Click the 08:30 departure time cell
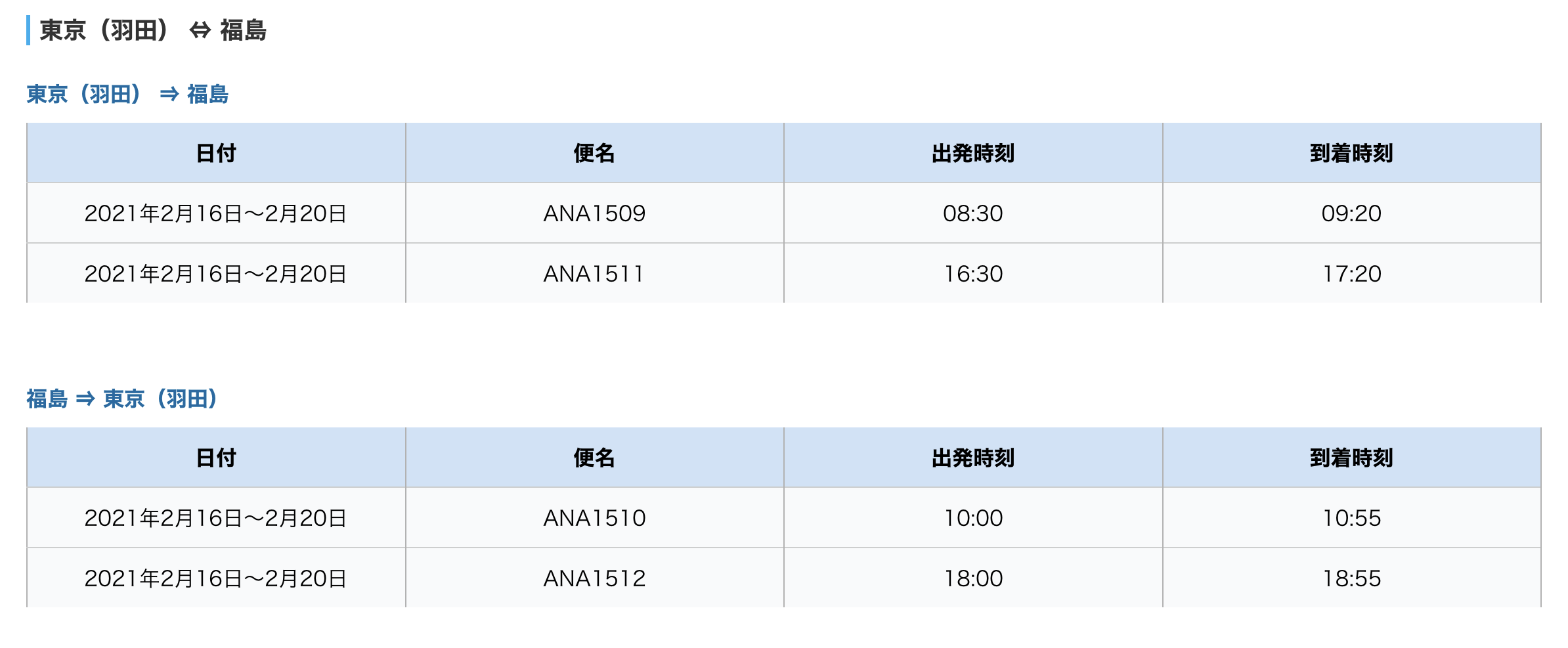Image resolution: width=1568 pixels, height=648 pixels. point(973,213)
